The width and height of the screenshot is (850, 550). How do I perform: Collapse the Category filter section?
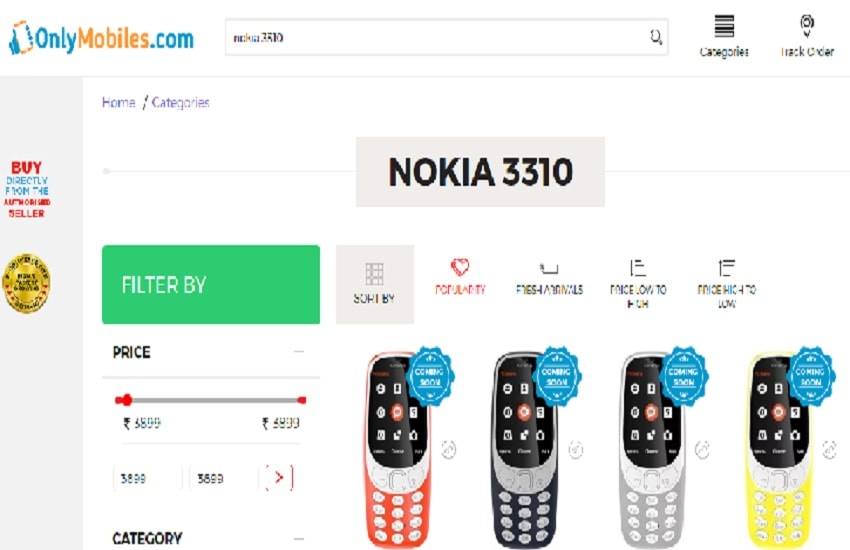(299, 539)
